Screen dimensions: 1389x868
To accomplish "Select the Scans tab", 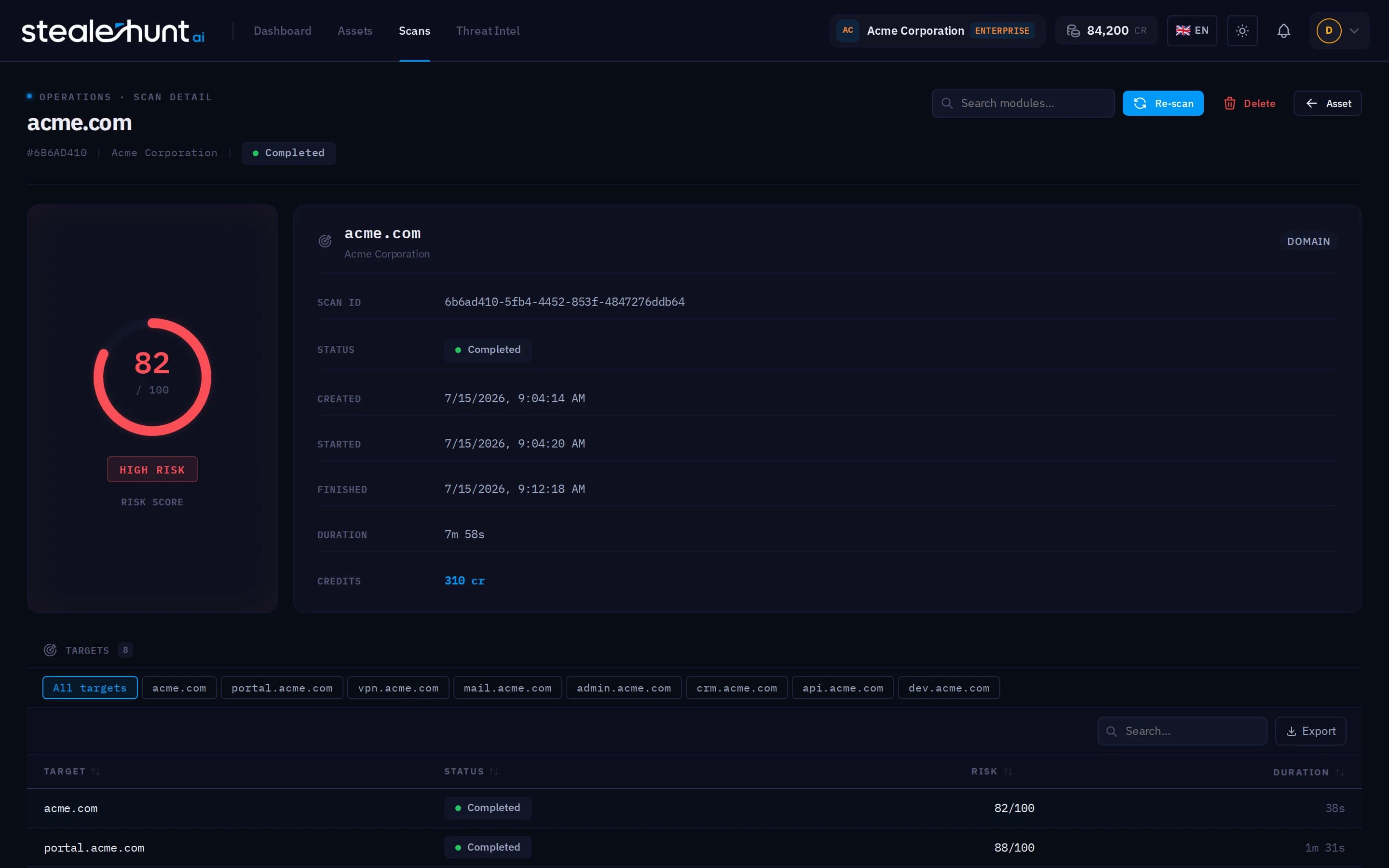I will 414,31.
